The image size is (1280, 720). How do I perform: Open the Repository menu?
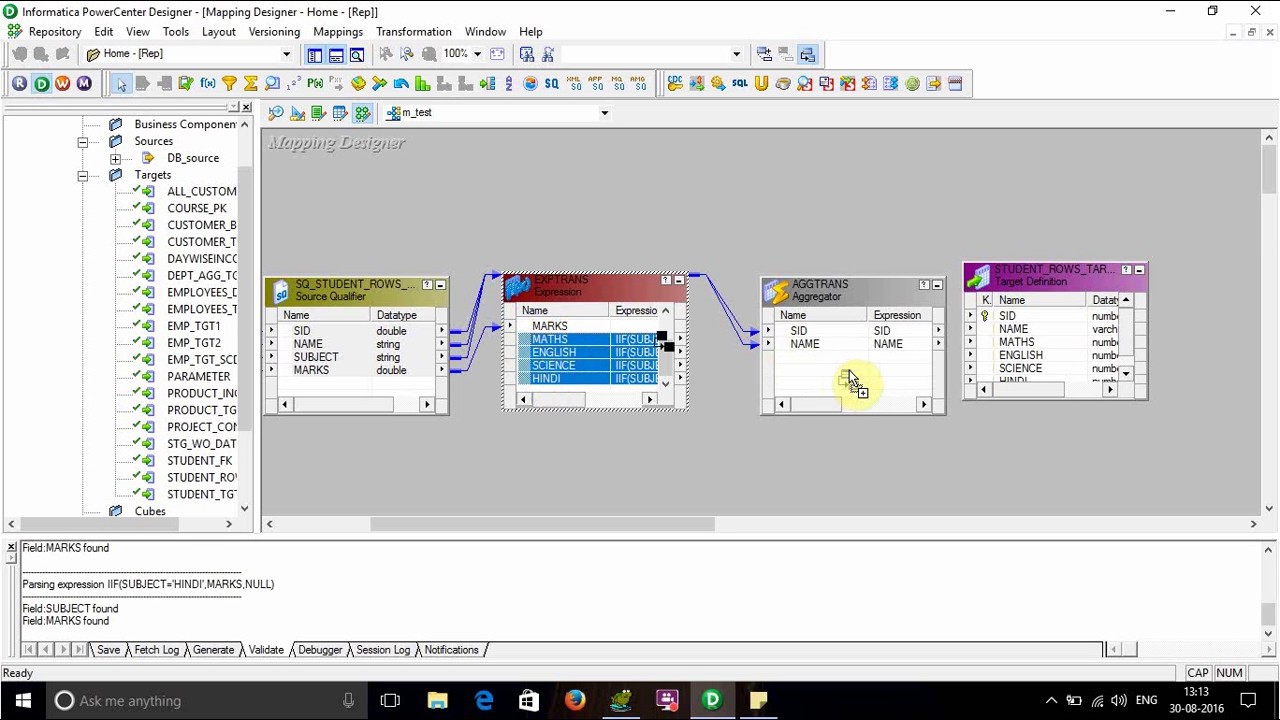(55, 32)
